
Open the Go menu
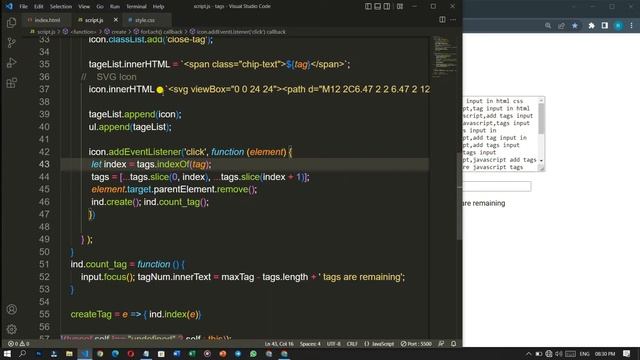[100, 7]
